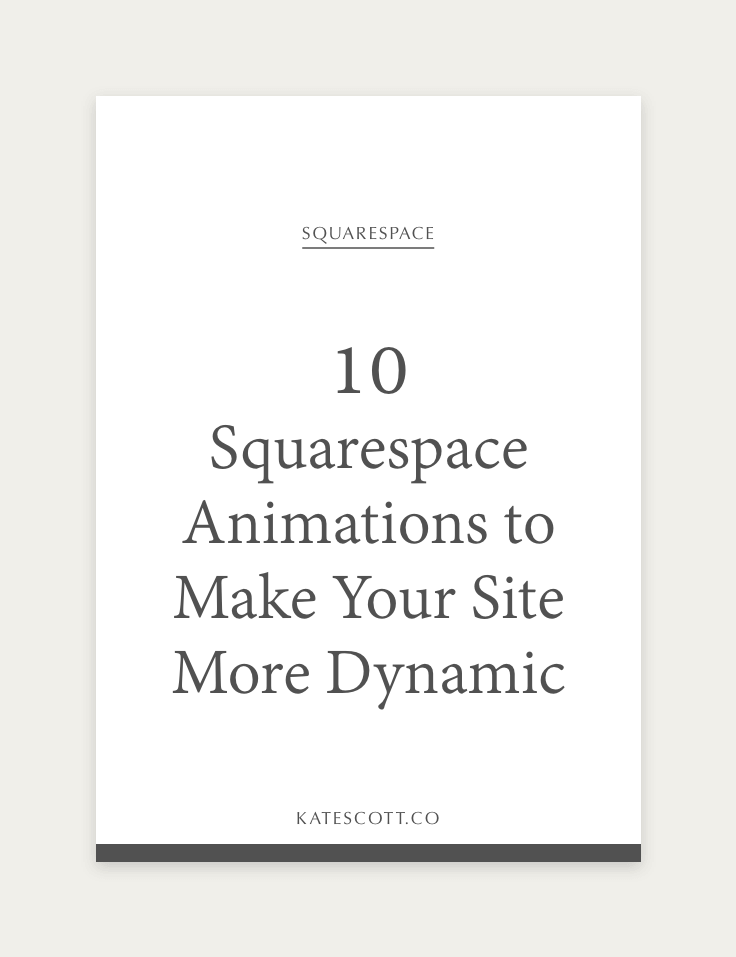Viewport: 736px width, 957px height.
Task: Click the large number "10" heading
Action: 370,370
